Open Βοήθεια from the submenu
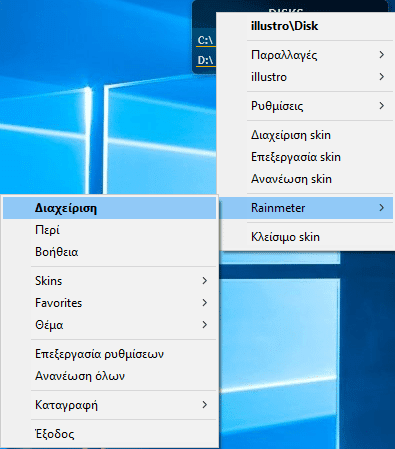395x449 pixels. [110, 252]
